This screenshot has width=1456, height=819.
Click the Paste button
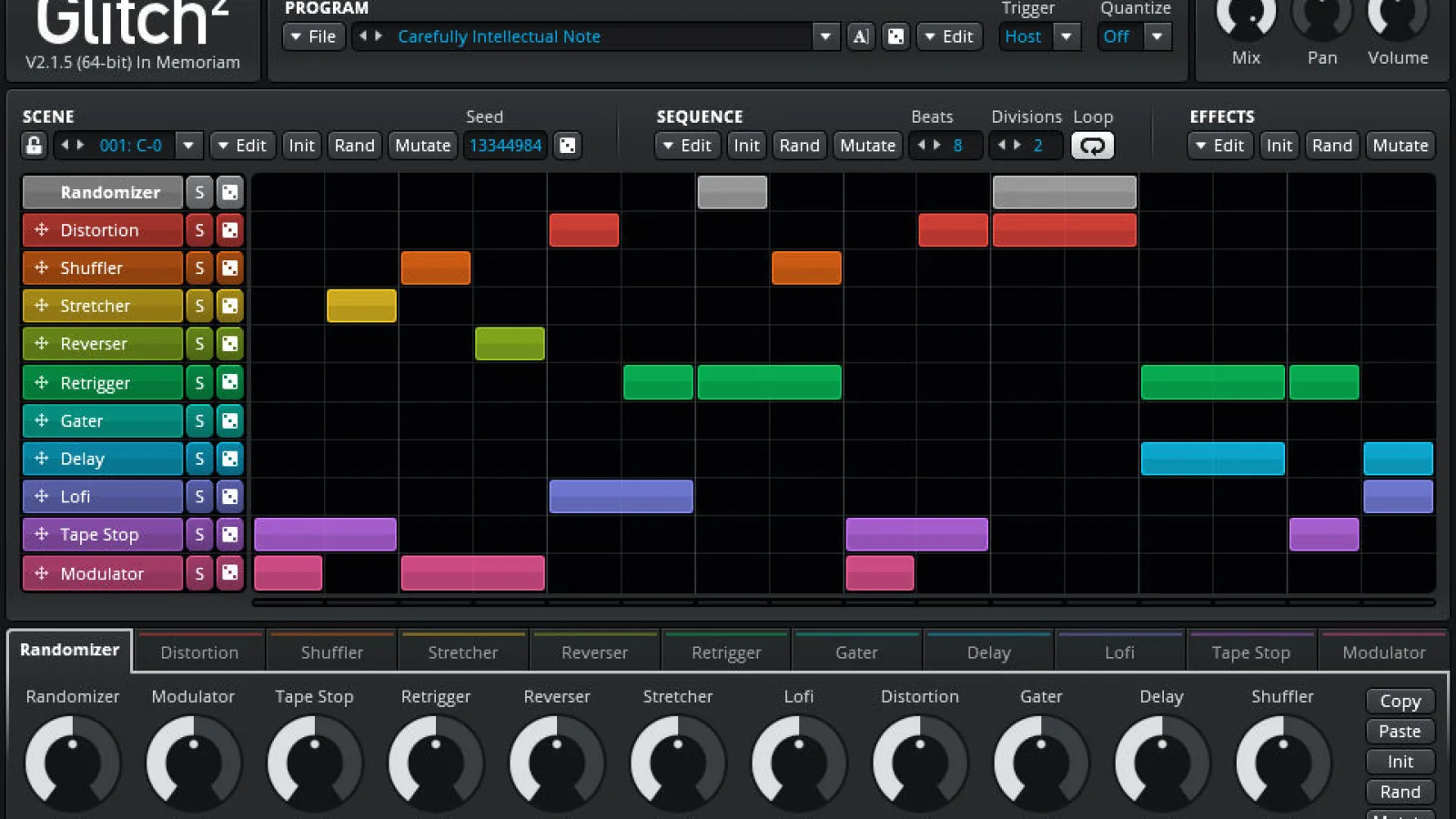(1400, 731)
